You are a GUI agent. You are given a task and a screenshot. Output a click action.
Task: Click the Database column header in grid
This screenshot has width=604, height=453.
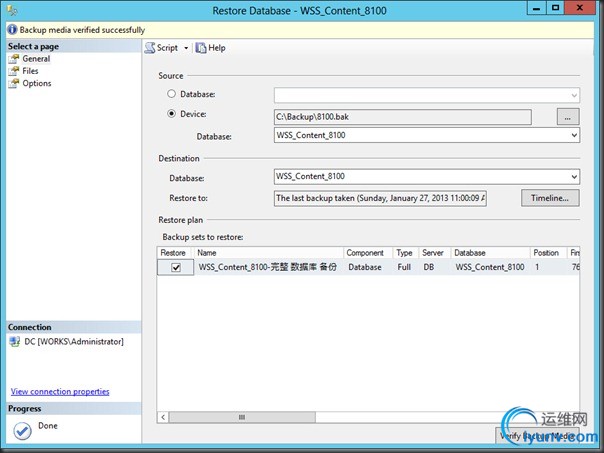(x=490, y=253)
